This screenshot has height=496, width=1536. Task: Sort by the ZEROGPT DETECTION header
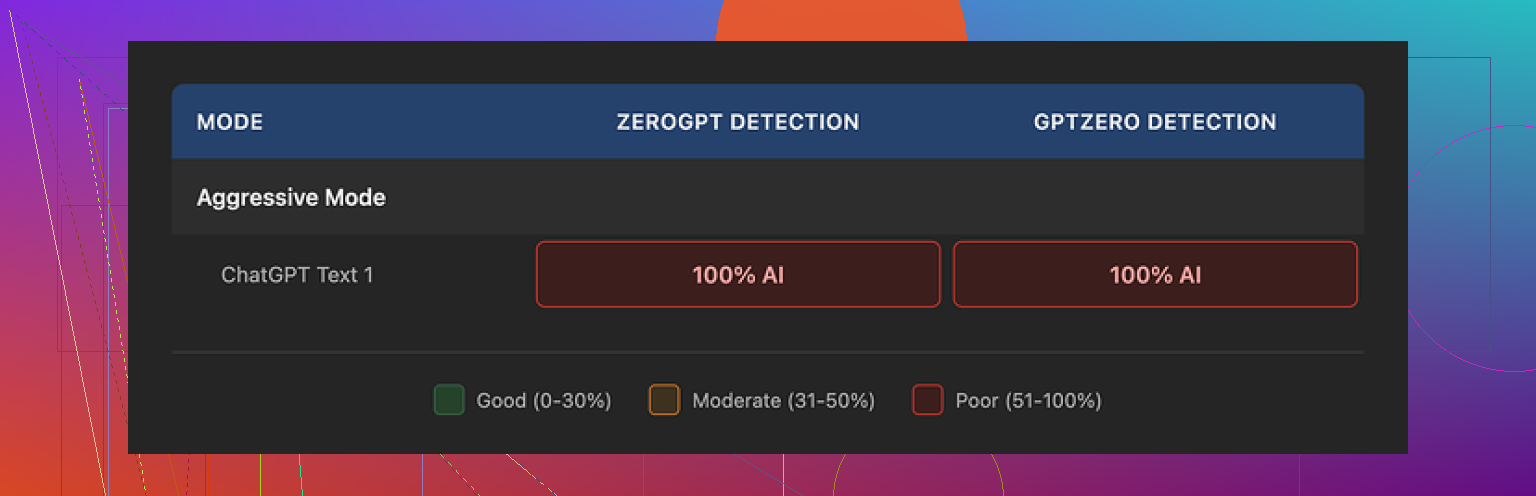coord(738,122)
